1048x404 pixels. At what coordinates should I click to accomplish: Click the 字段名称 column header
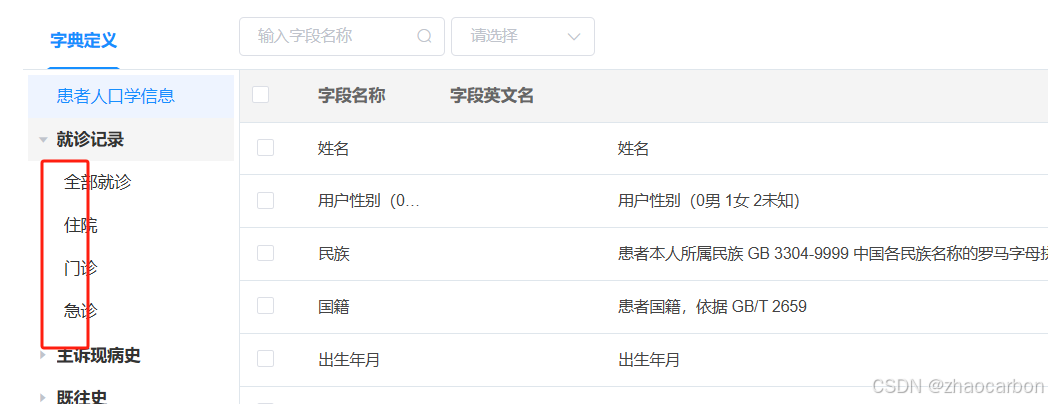[352, 96]
